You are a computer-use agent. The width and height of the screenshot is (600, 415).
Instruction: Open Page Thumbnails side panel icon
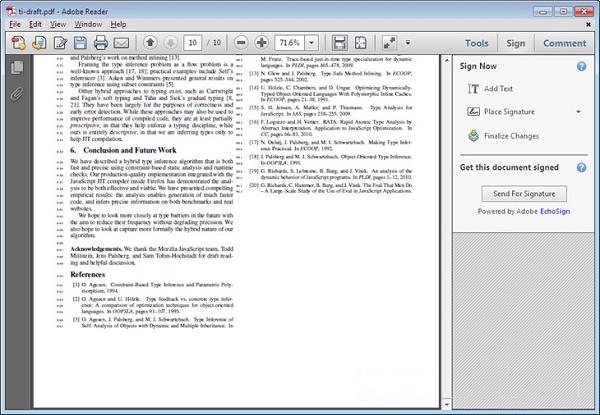point(17,68)
